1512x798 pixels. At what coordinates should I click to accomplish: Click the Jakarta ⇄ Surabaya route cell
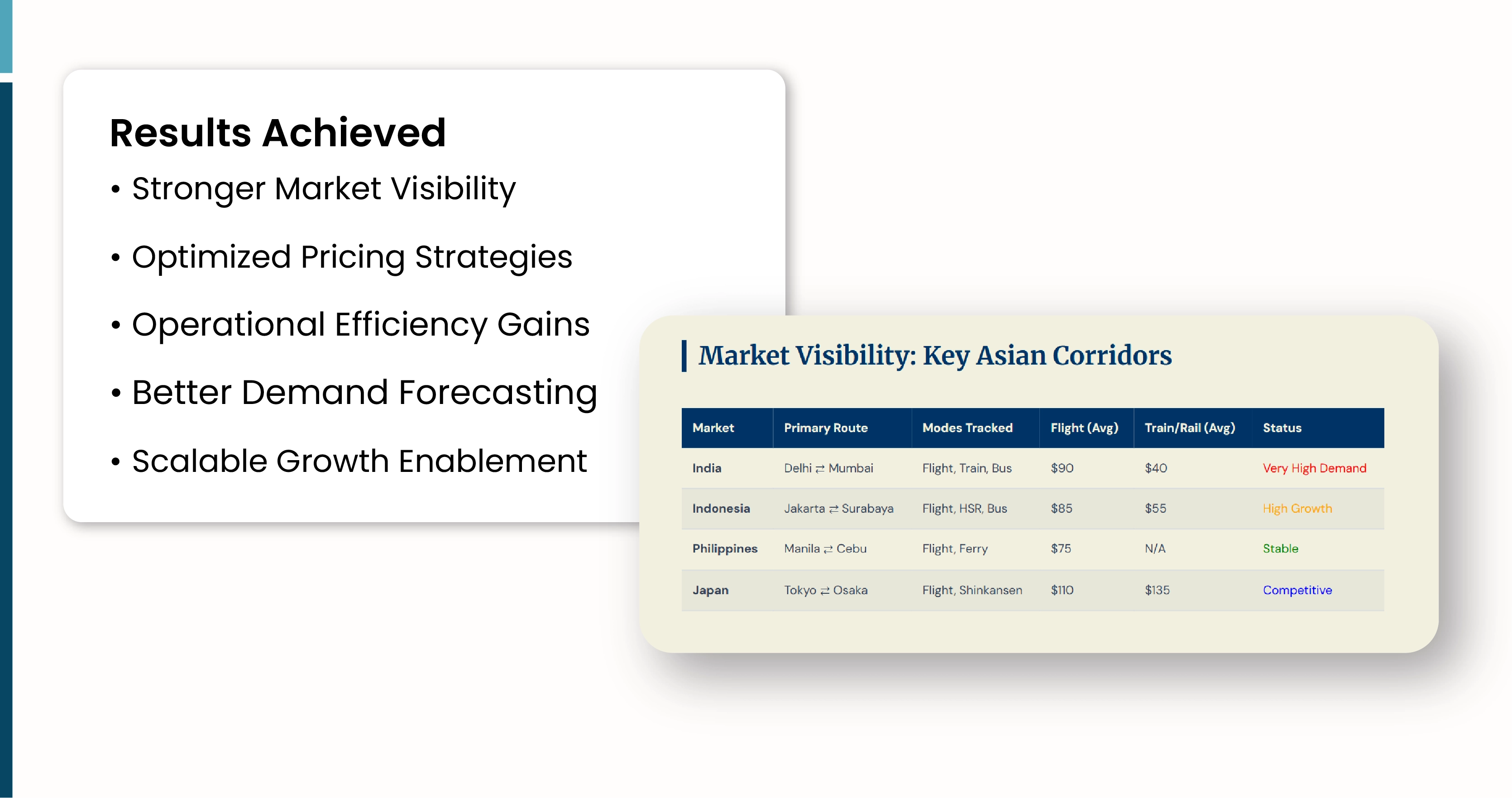pos(838,509)
